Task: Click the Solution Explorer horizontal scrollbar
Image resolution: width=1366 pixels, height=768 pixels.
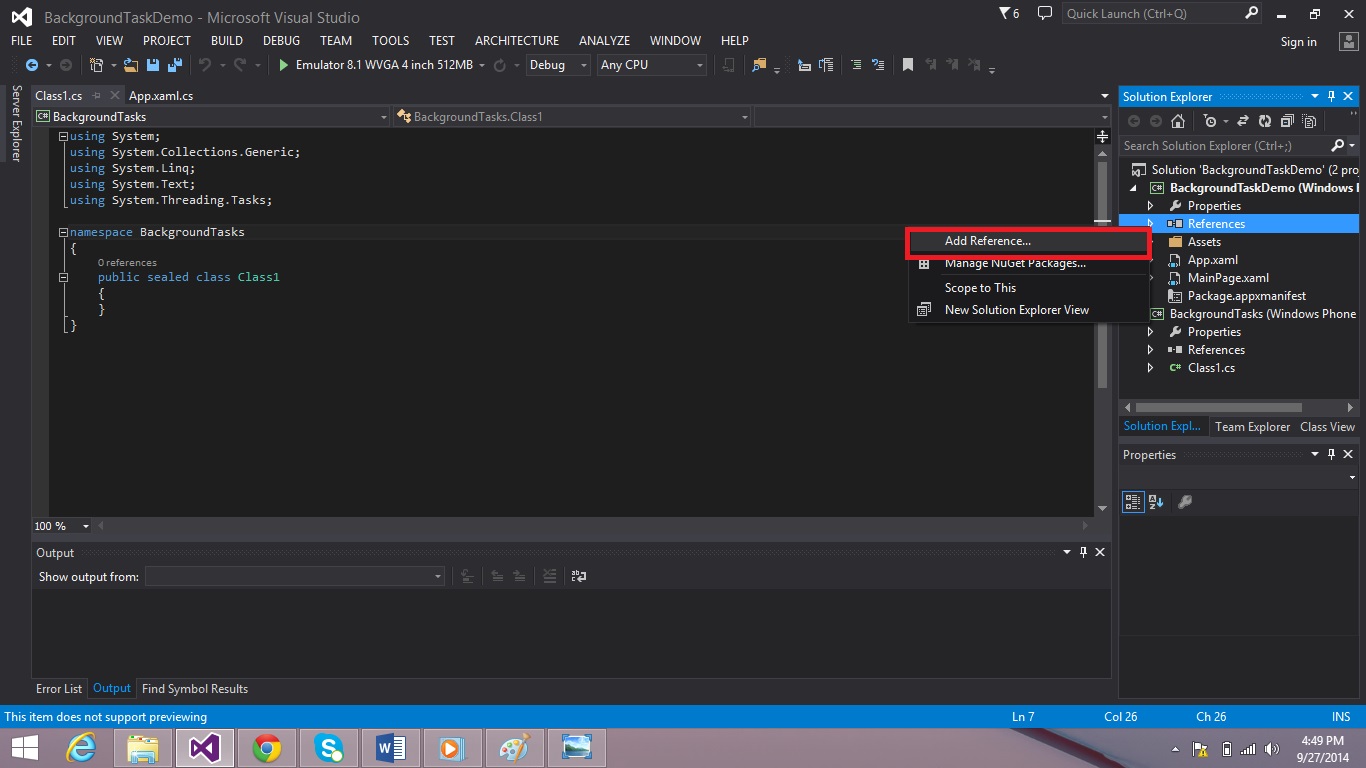Action: [x=1218, y=408]
